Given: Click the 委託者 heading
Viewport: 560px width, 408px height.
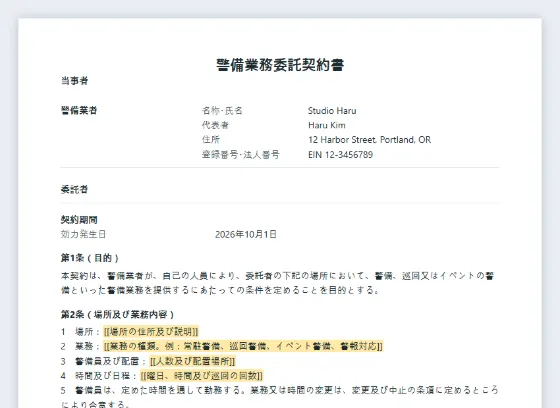Looking at the screenshot, I should click(75, 189).
